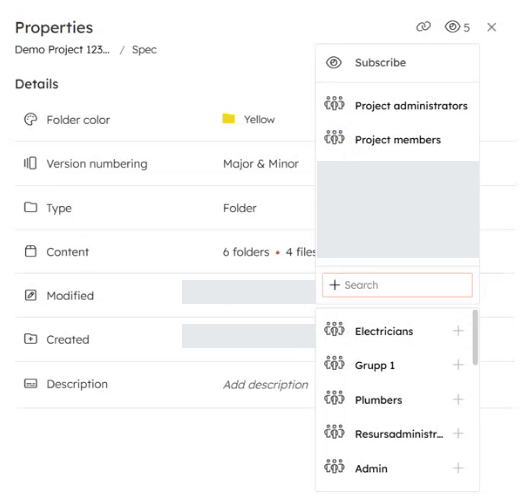Click the Description icon
Image resolution: width=520 pixels, height=500 pixels.
(x=31, y=383)
